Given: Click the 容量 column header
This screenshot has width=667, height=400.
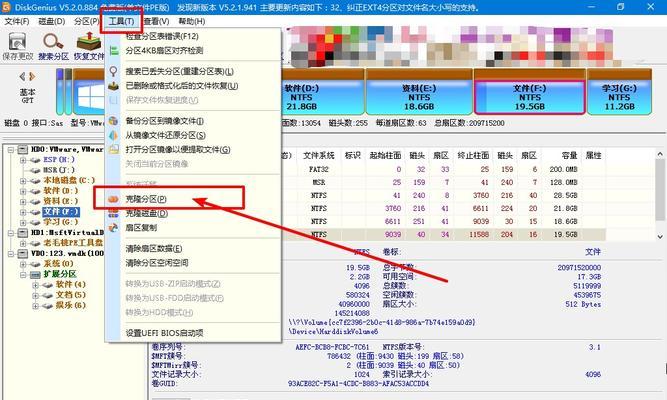Looking at the screenshot, I should (x=569, y=156).
